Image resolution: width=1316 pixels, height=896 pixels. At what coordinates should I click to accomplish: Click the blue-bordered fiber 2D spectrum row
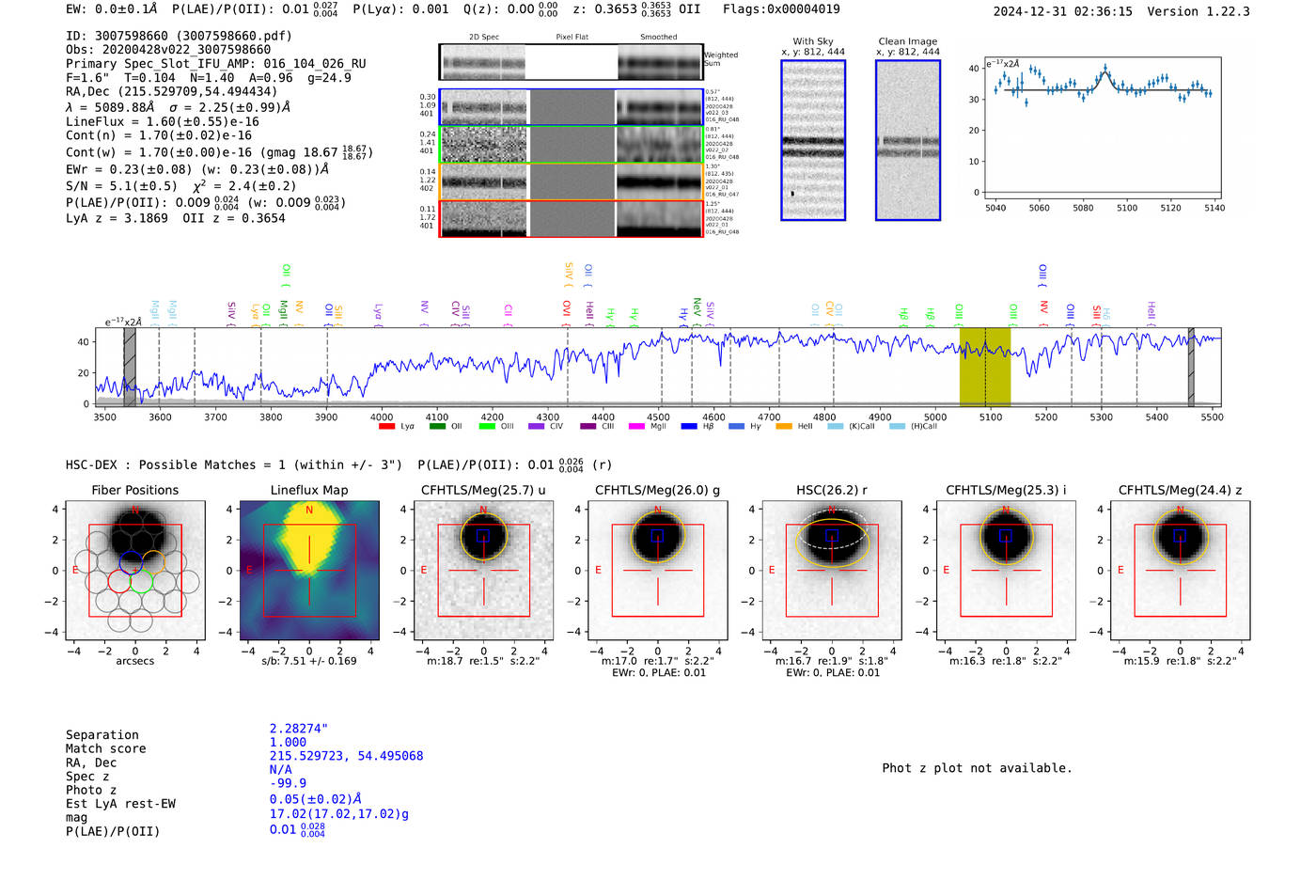pos(572,107)
